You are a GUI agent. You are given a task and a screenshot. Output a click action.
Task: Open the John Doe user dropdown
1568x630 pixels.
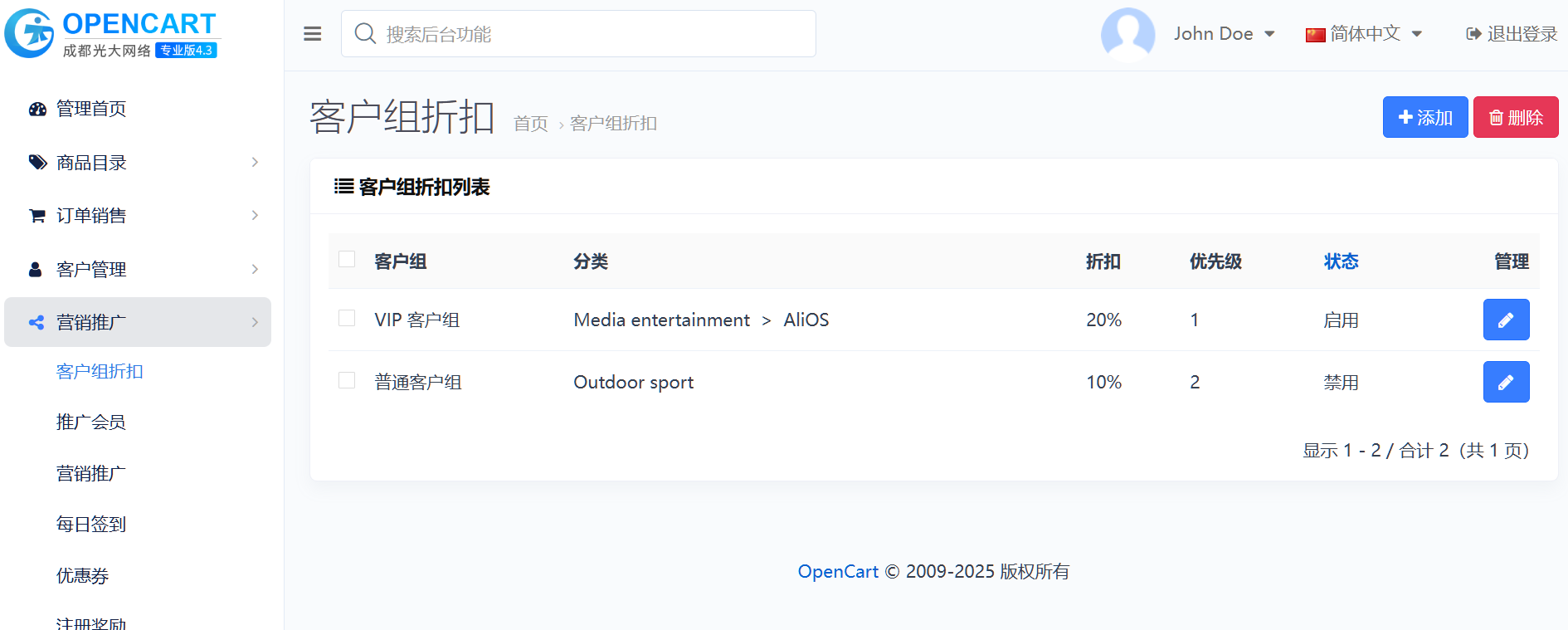(x=1224, y=34)
